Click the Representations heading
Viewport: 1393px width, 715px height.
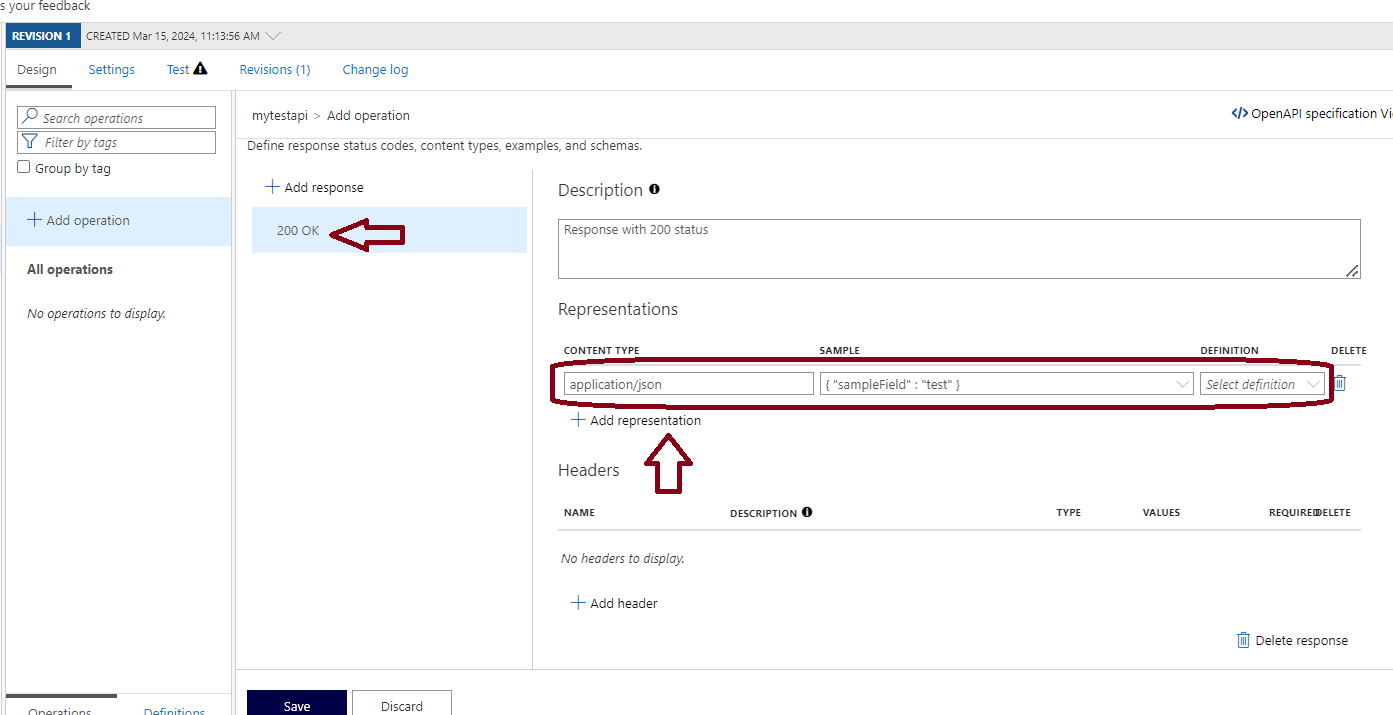coord(618,309)
